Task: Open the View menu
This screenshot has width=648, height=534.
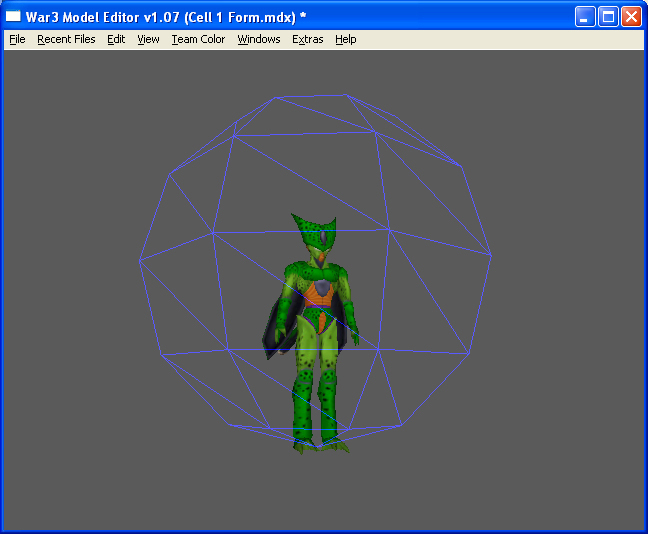Action: [x=148, y=39]
